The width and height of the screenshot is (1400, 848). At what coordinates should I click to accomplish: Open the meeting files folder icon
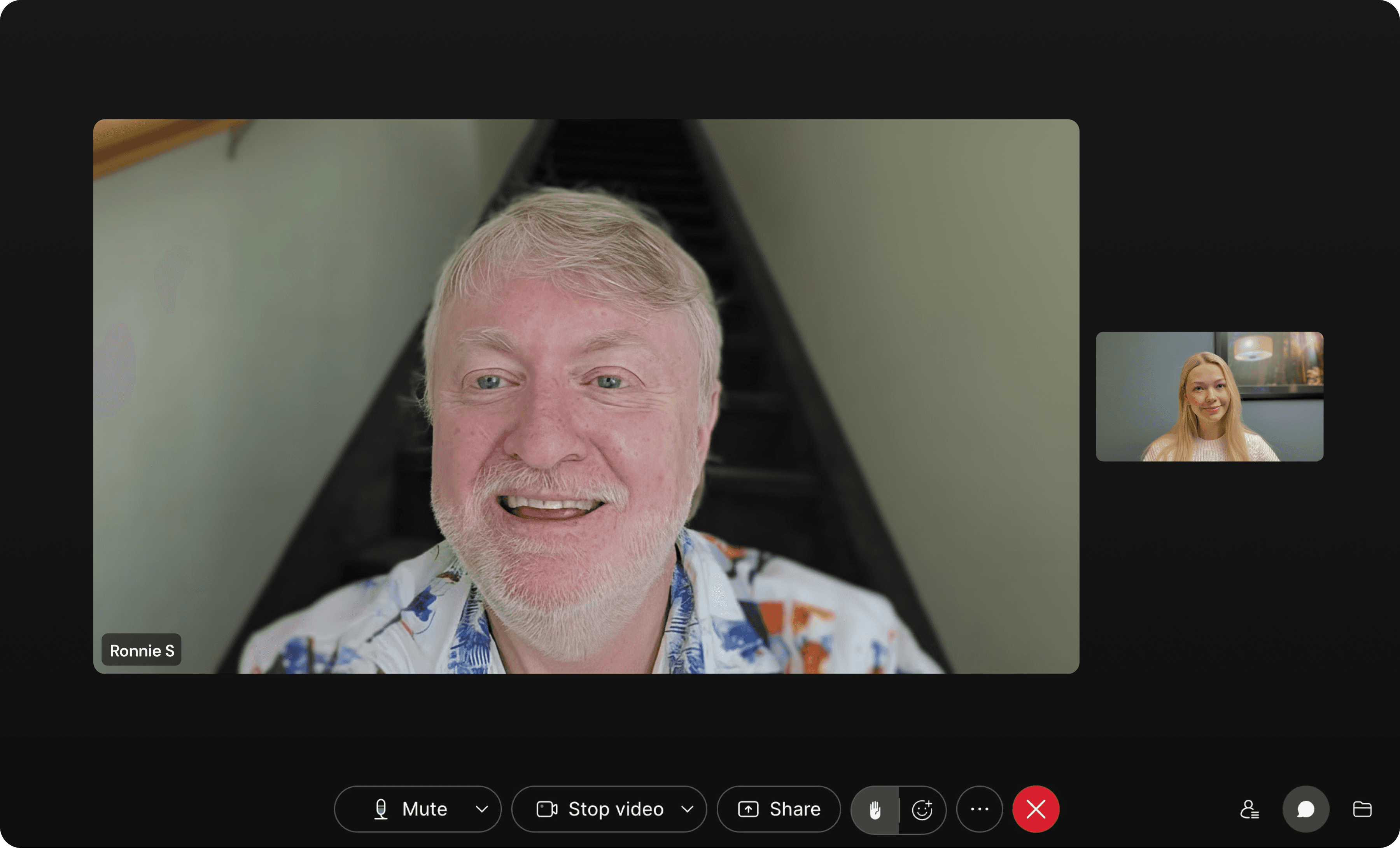1361,809
